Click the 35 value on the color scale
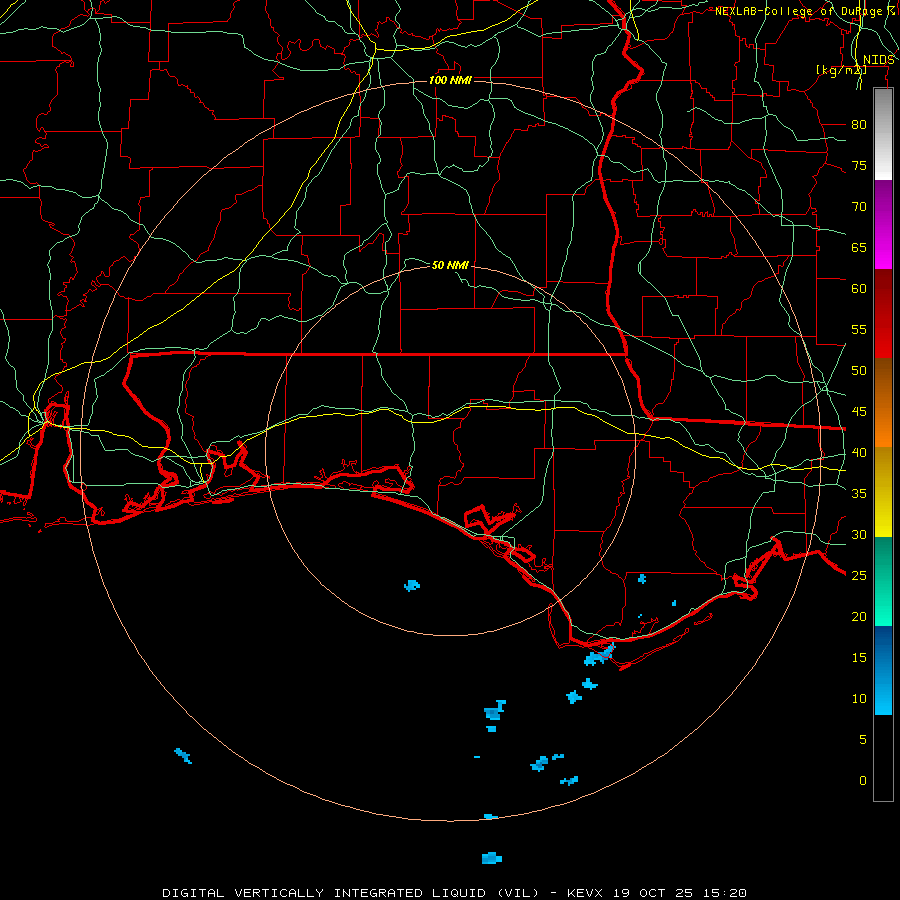Viewport: 900px width, 900px height. (x=859, y=494)
